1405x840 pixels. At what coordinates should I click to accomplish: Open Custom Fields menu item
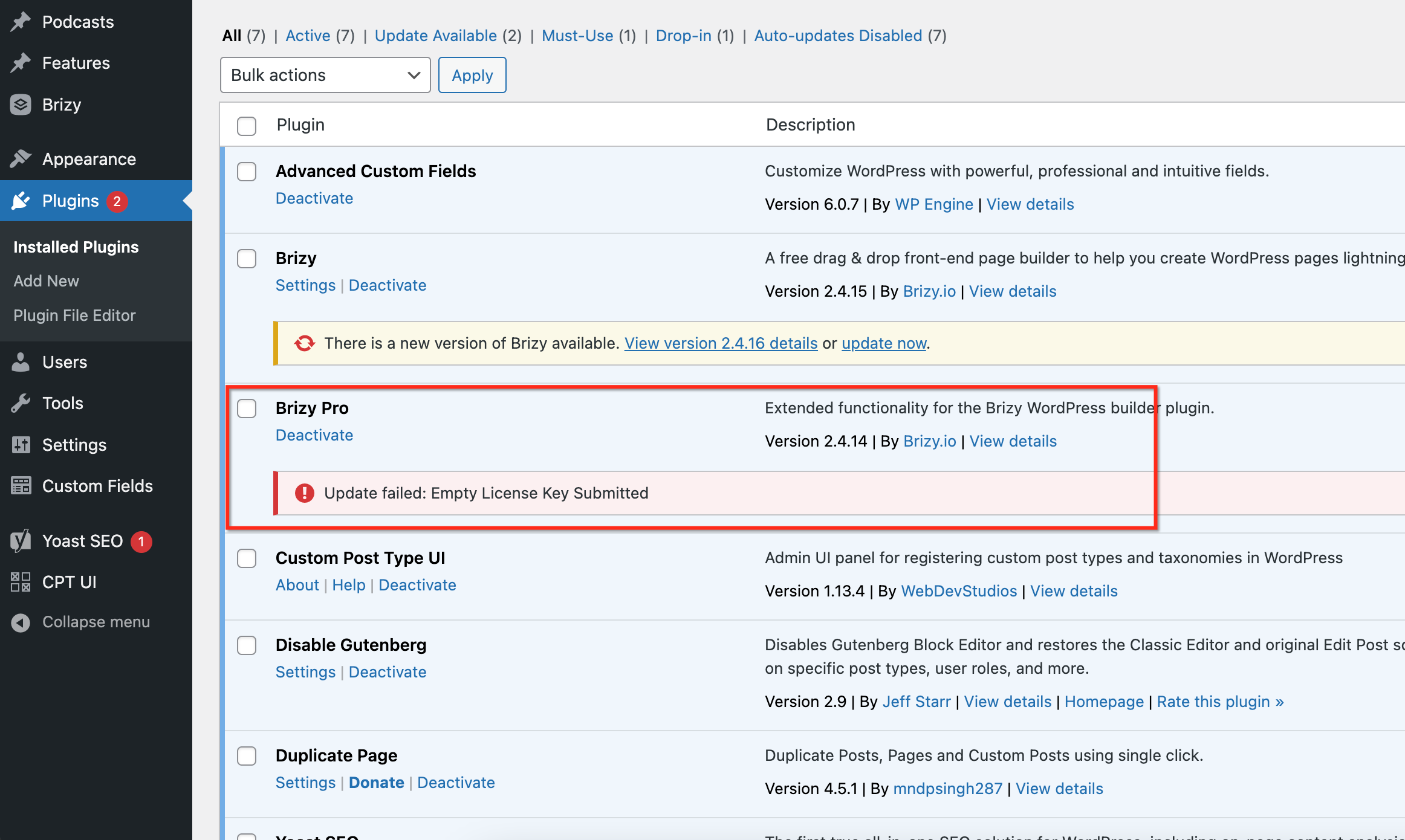point(97,486)
